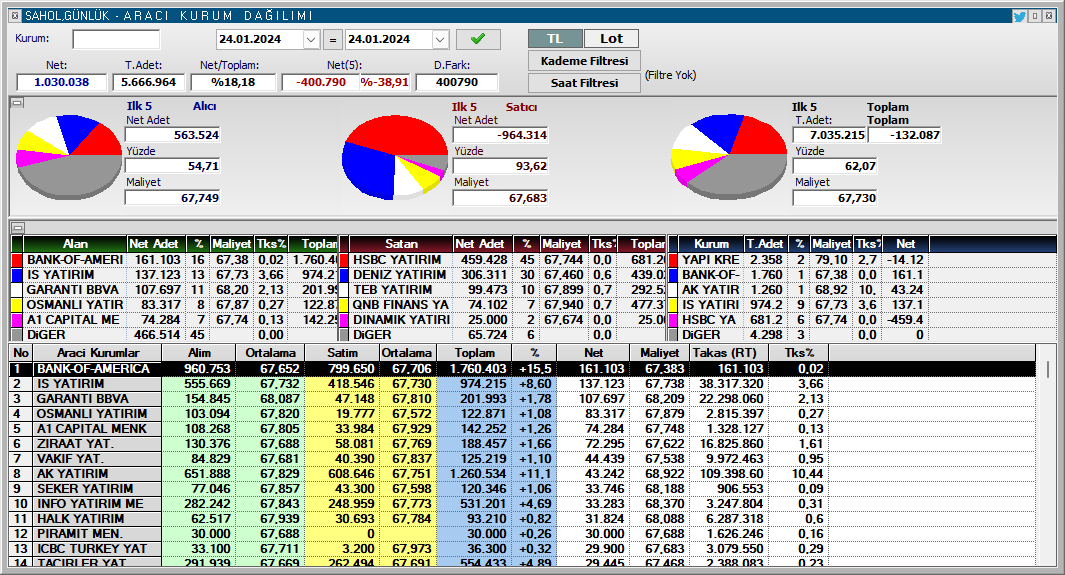Click blue swatch beside IS YATIRIM buyer
The image size is (1065, 575).
pyautogui.click(x=17, y=275)
